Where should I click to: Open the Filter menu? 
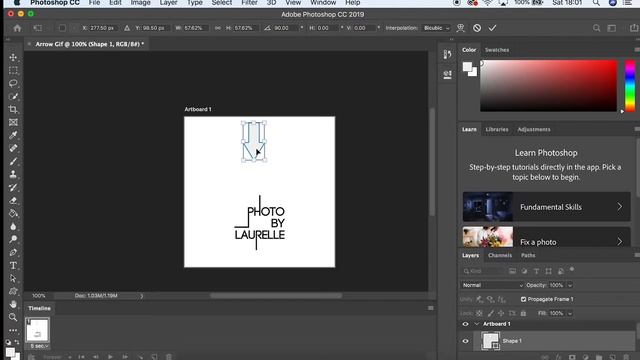249,3
